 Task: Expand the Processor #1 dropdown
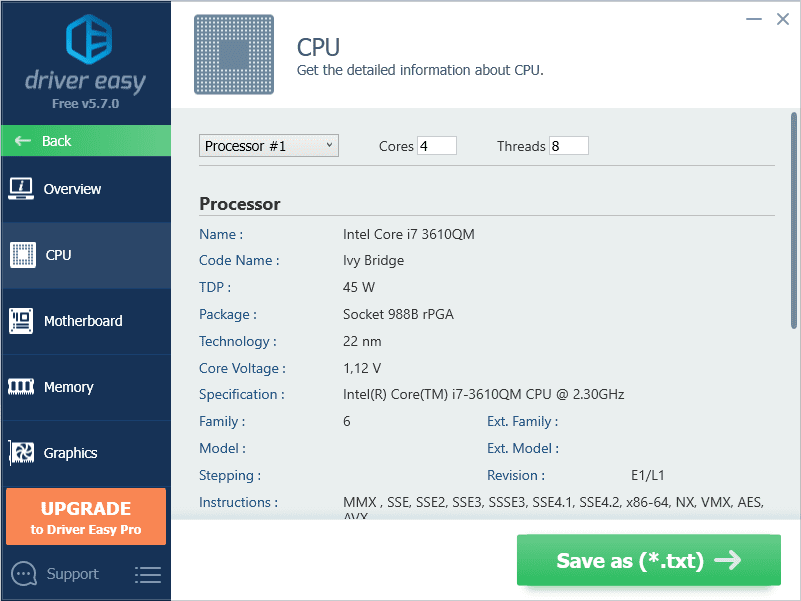[269, 146]
